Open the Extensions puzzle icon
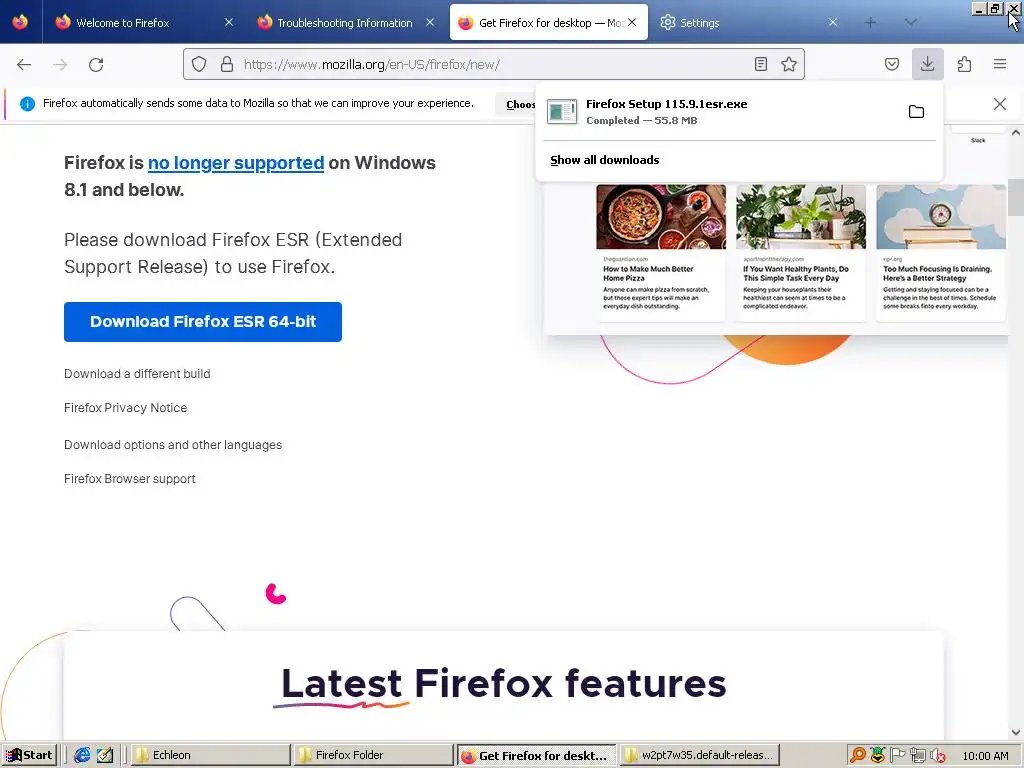This screenshot has height=768, width=1024. pyautogui.click(x=964, y=64)
